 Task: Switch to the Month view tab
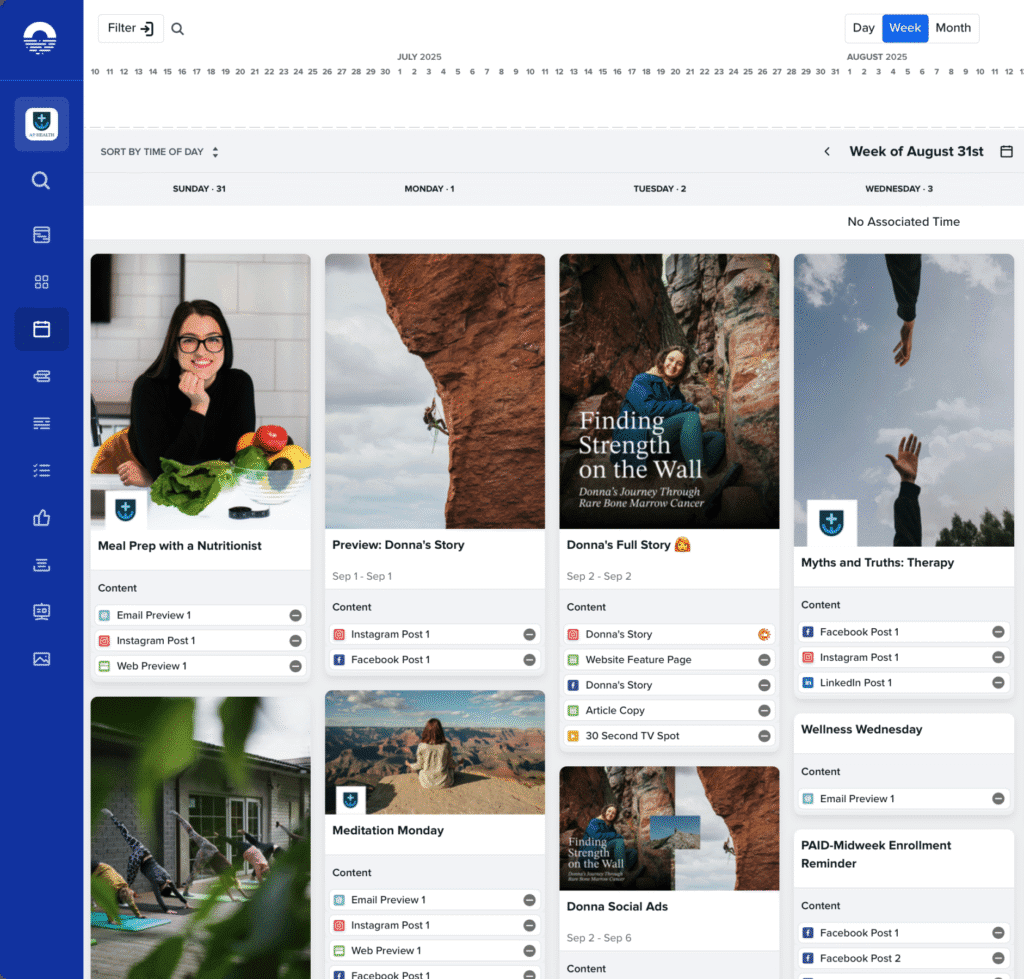click(953, 28)
